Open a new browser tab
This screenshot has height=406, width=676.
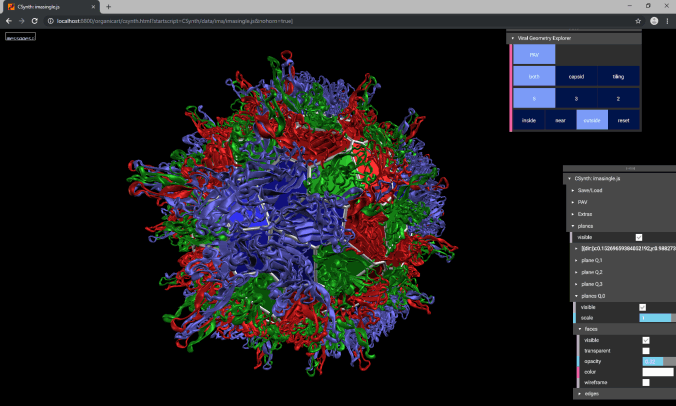pos(108,6)
